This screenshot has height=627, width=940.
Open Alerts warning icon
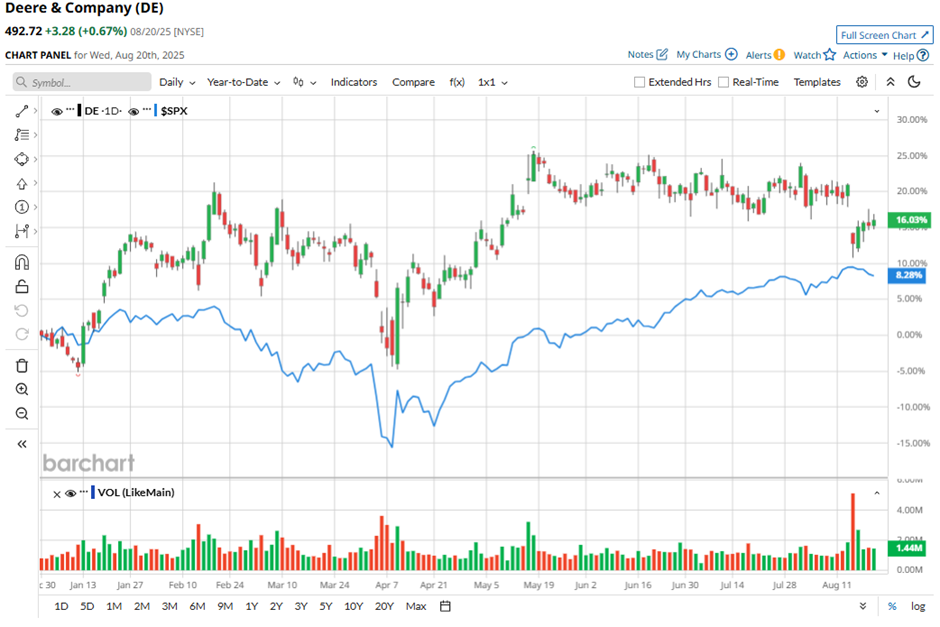coord(779,55)
